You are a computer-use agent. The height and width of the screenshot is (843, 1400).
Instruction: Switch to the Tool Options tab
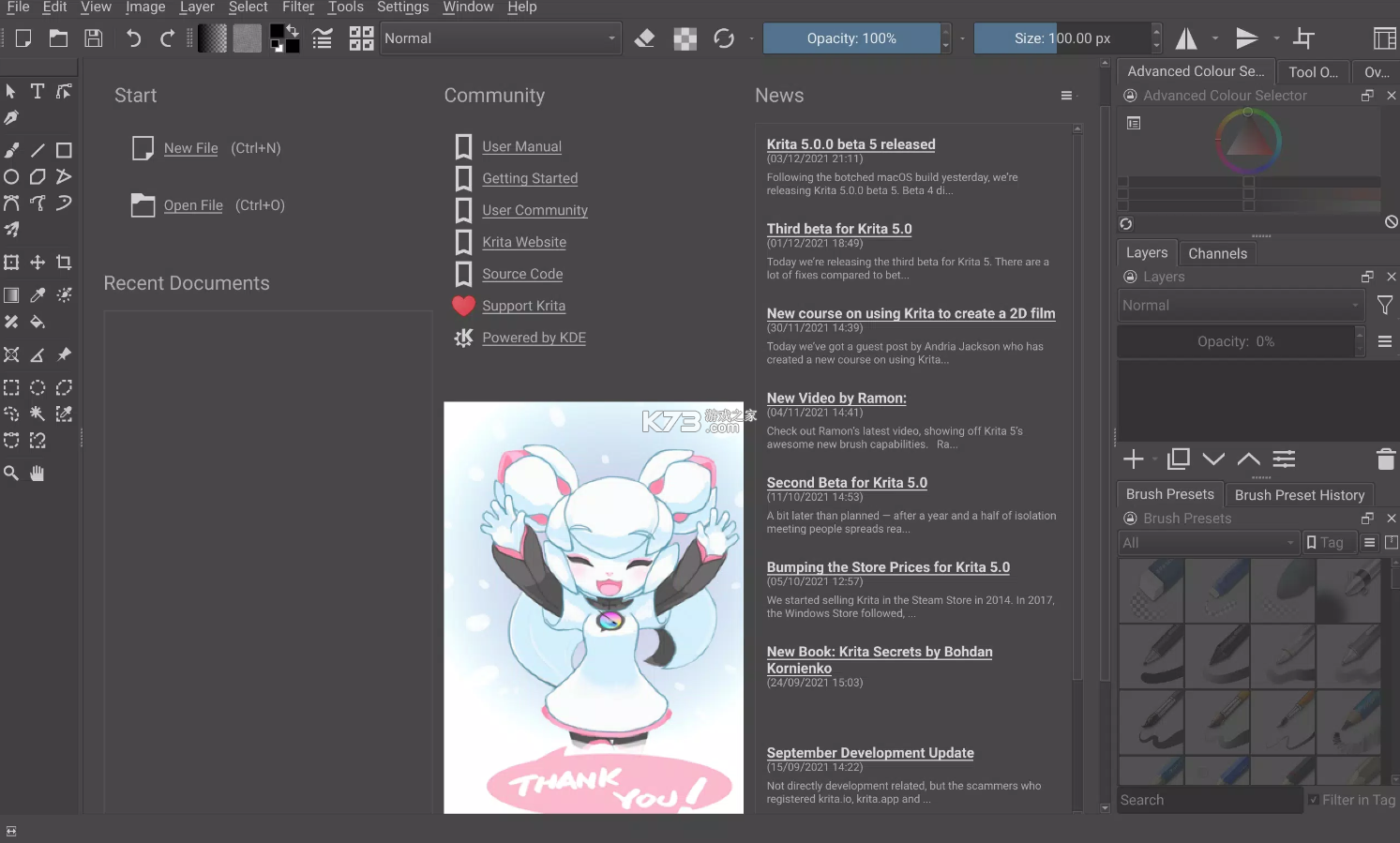pyautogui.click(x=1314, y=72)
